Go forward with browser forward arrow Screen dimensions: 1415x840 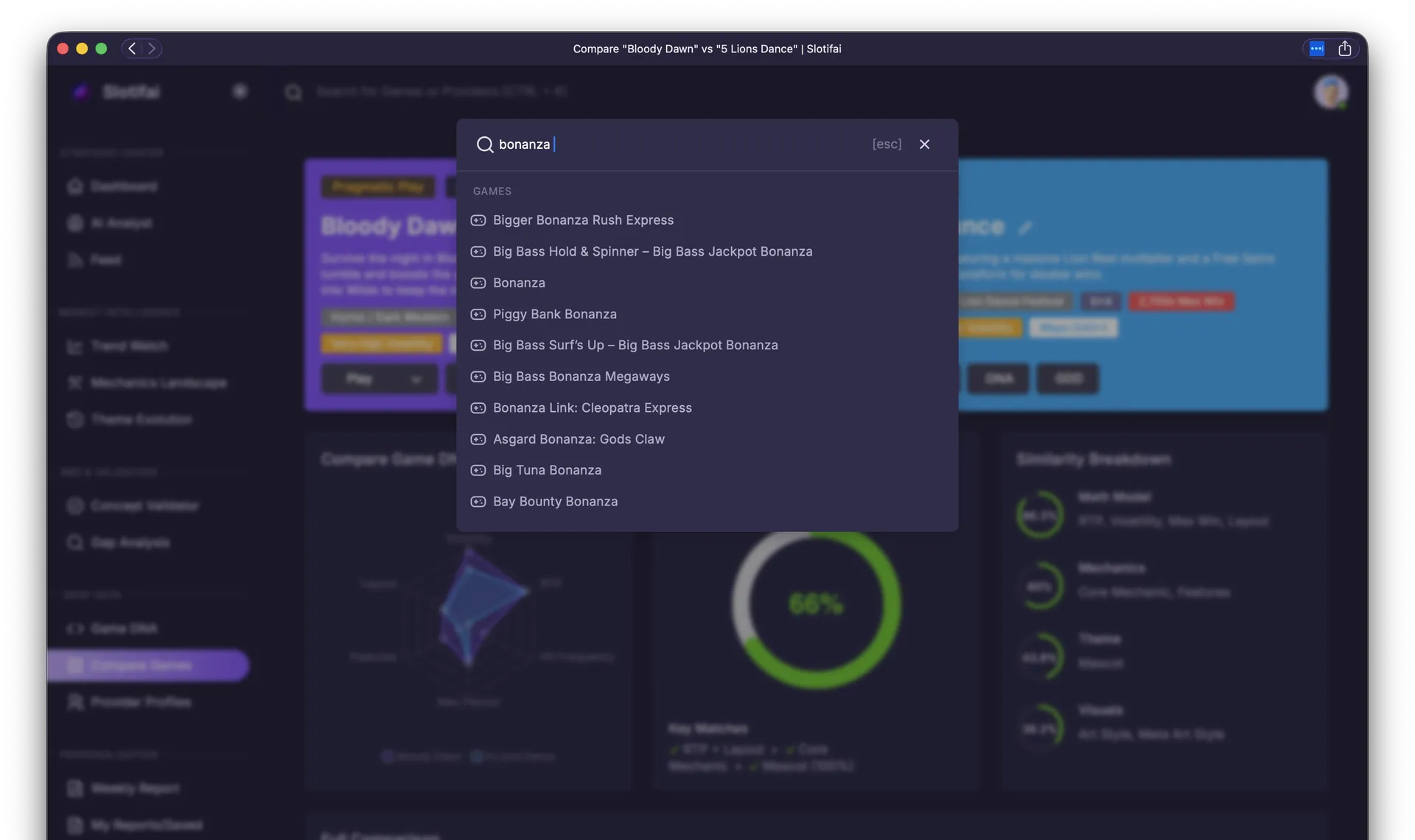coord(152,49)
